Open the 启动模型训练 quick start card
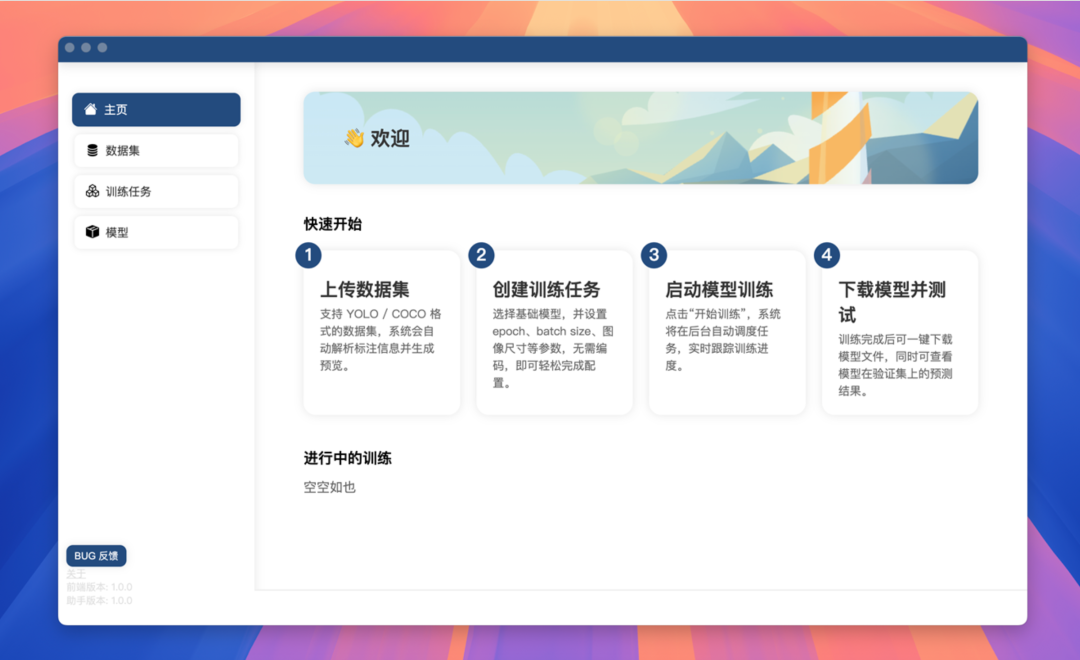 point(727,332)
